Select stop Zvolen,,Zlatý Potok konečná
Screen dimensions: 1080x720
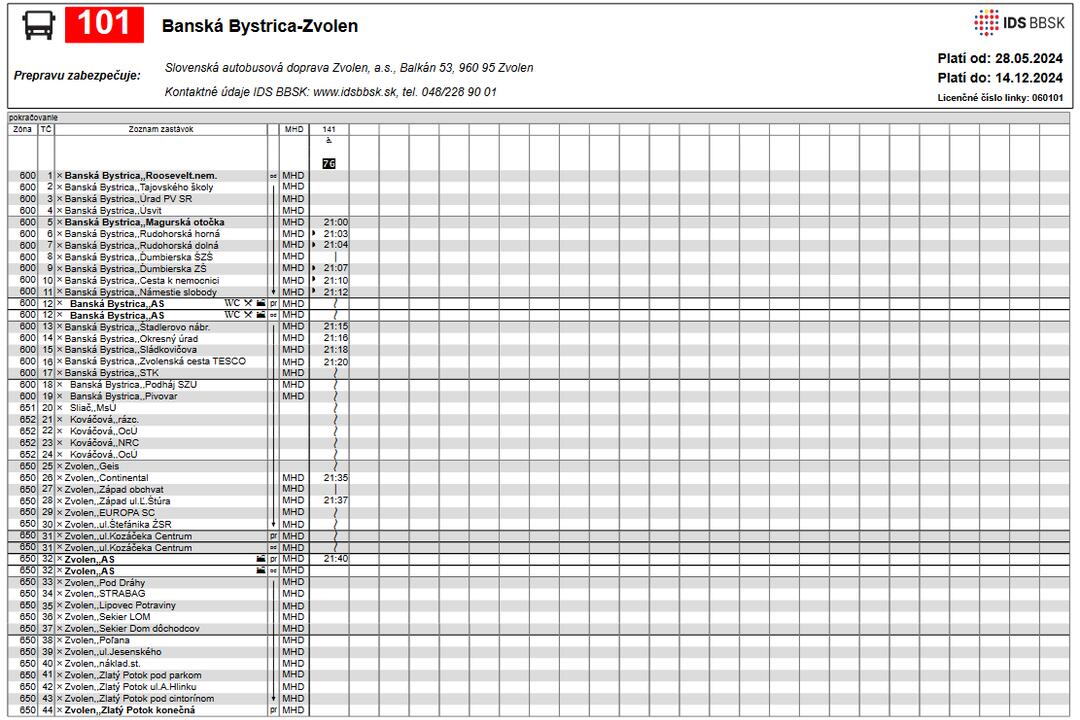point(129,710)
